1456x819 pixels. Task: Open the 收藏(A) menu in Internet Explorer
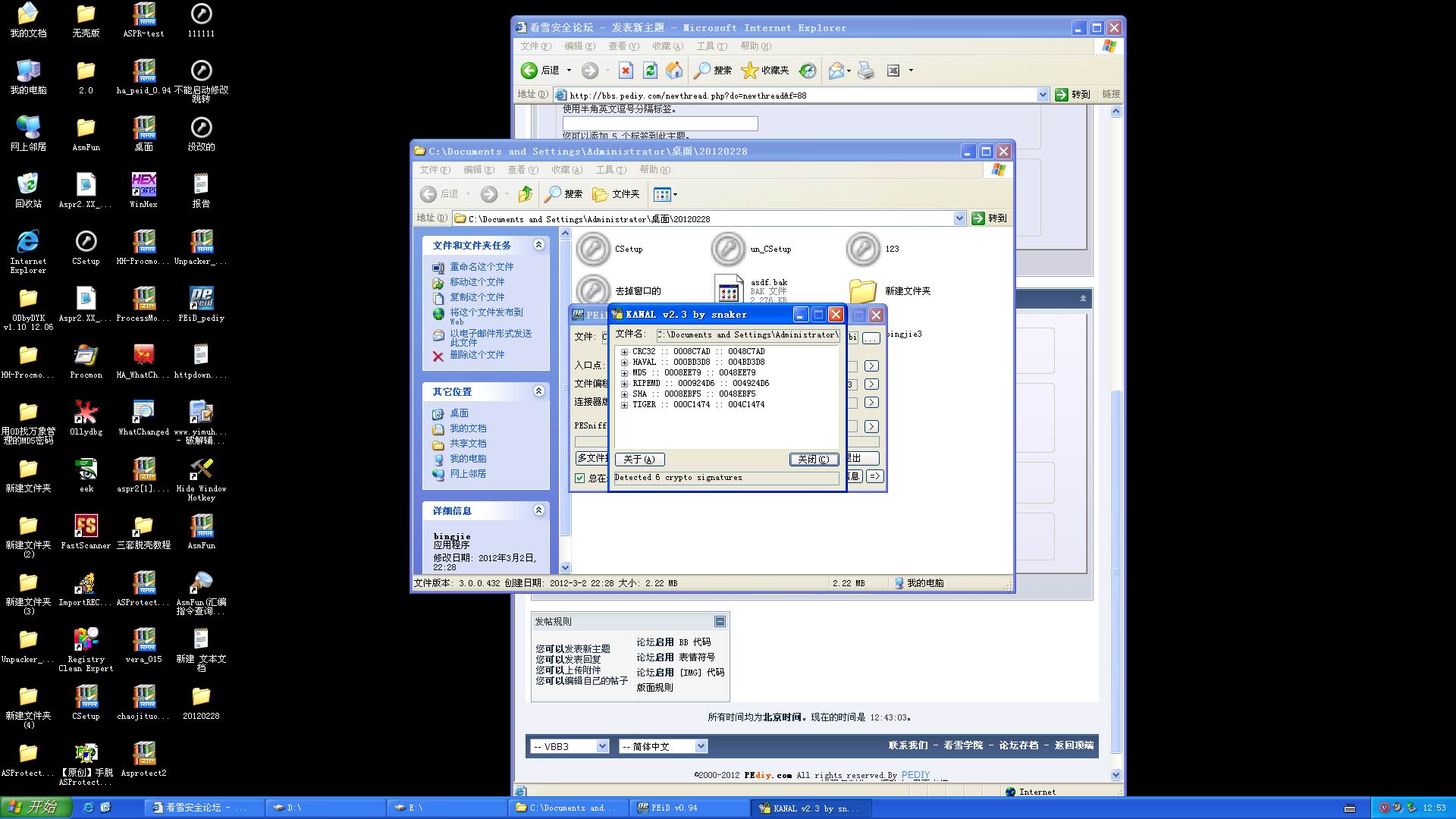pos(667,46)
